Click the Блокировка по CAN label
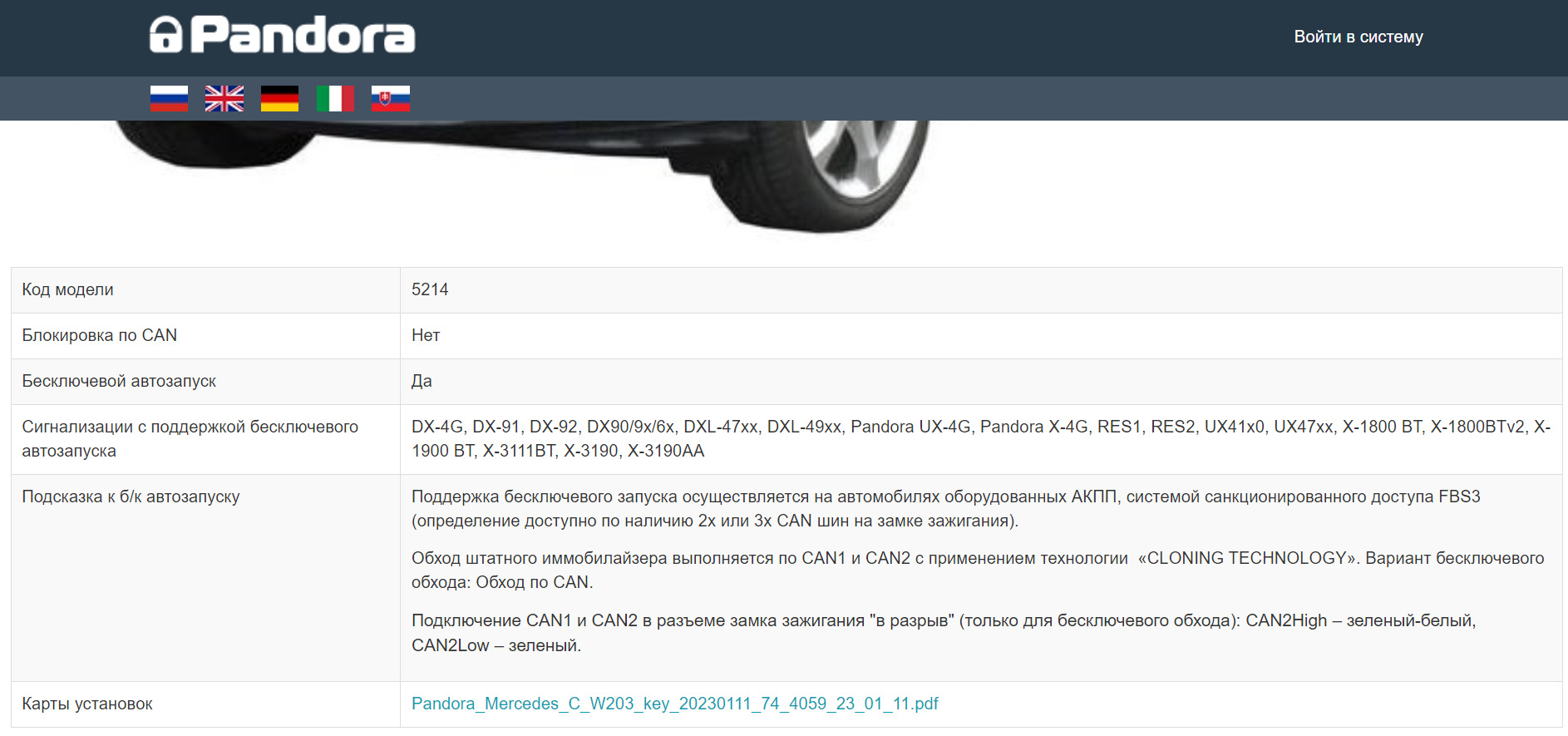Screen dimensions: 1568x736 (99, 335)
